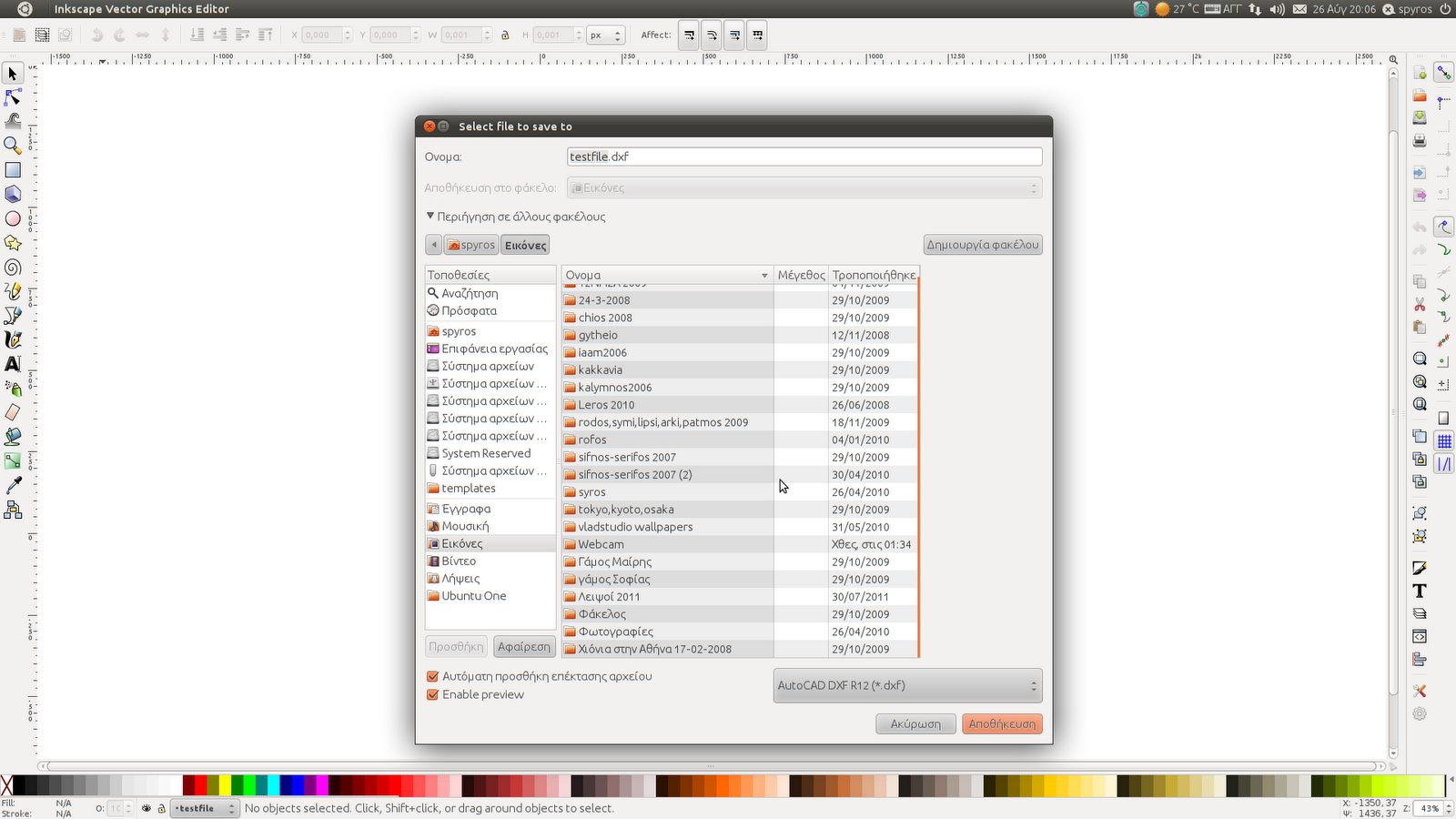Toggle layer visibility eye in status bar
Screen dimensions: 1456x819
pyautogui.click(x=146, y=808)
